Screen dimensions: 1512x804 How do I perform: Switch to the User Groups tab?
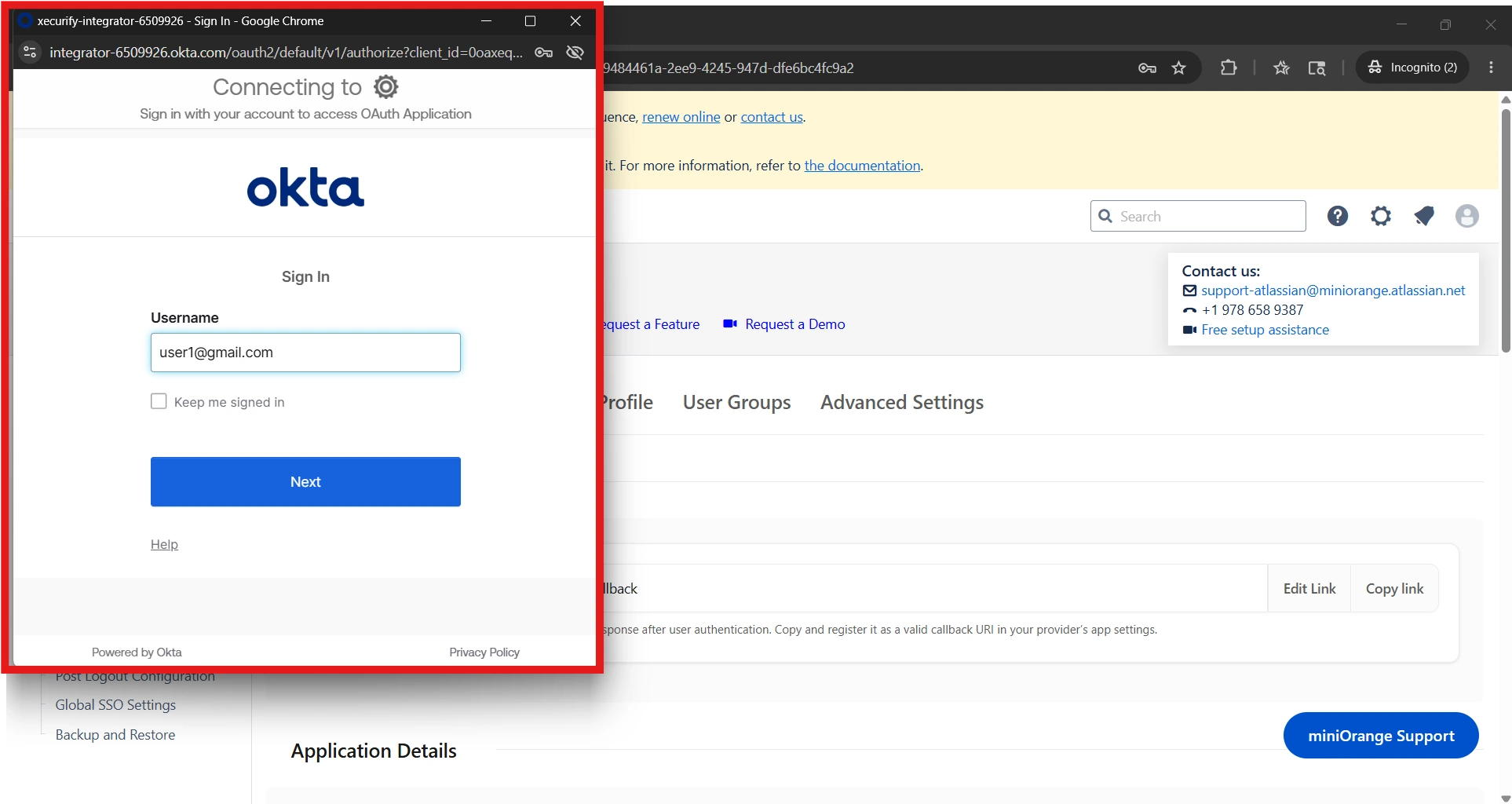(736, 402)
